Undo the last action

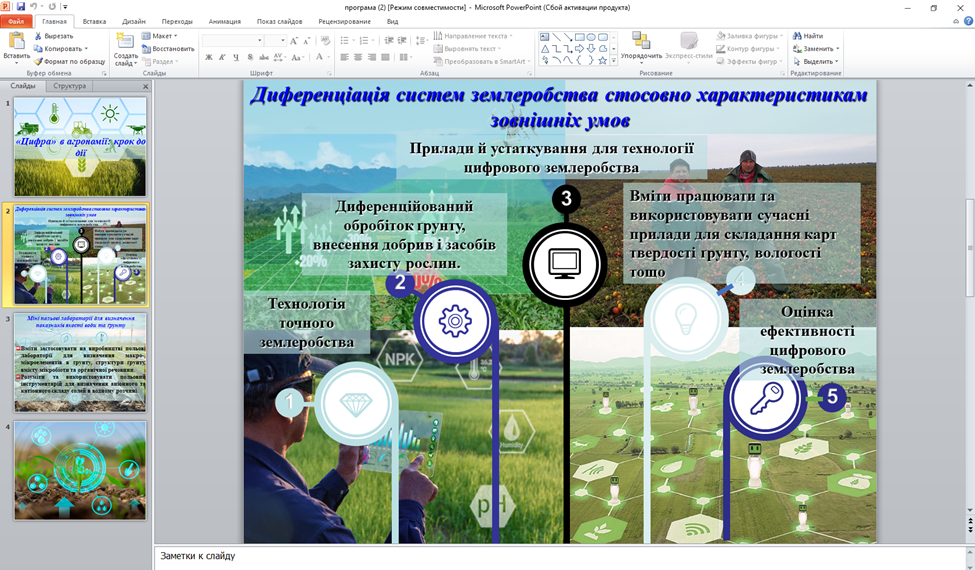pos(34,7)
